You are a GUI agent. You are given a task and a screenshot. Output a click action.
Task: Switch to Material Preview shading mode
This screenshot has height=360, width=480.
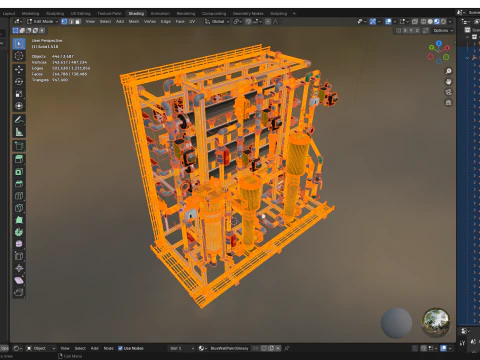pyautogui.click(x=437, y=22)
